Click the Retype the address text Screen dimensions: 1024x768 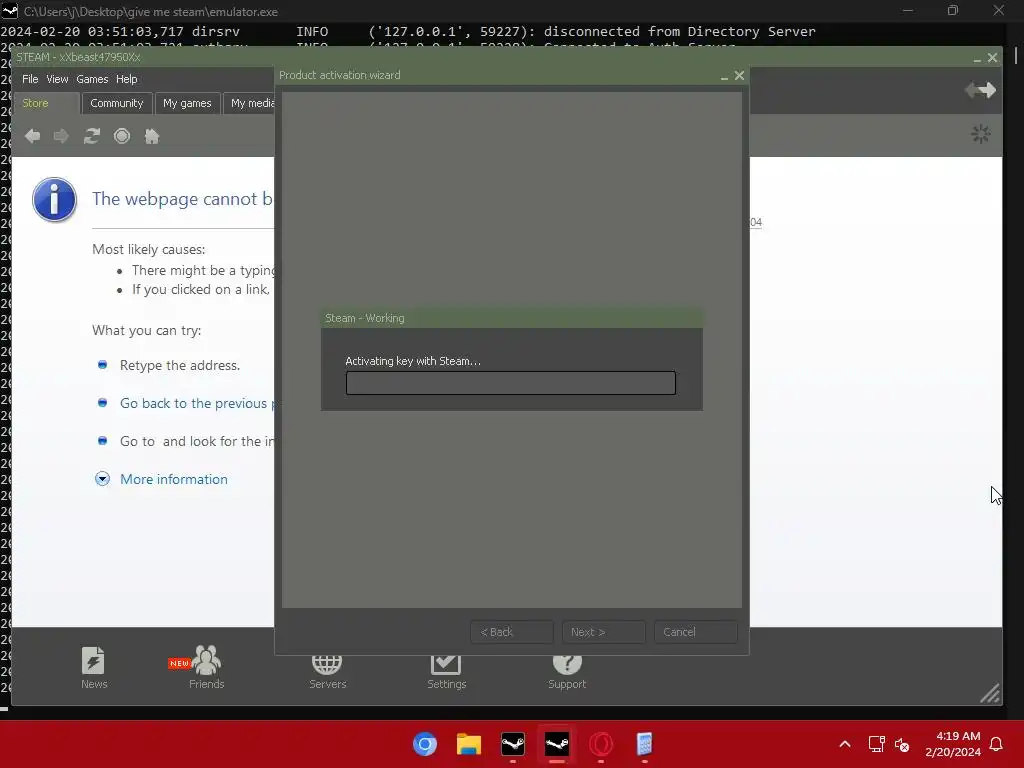(180, 365)
